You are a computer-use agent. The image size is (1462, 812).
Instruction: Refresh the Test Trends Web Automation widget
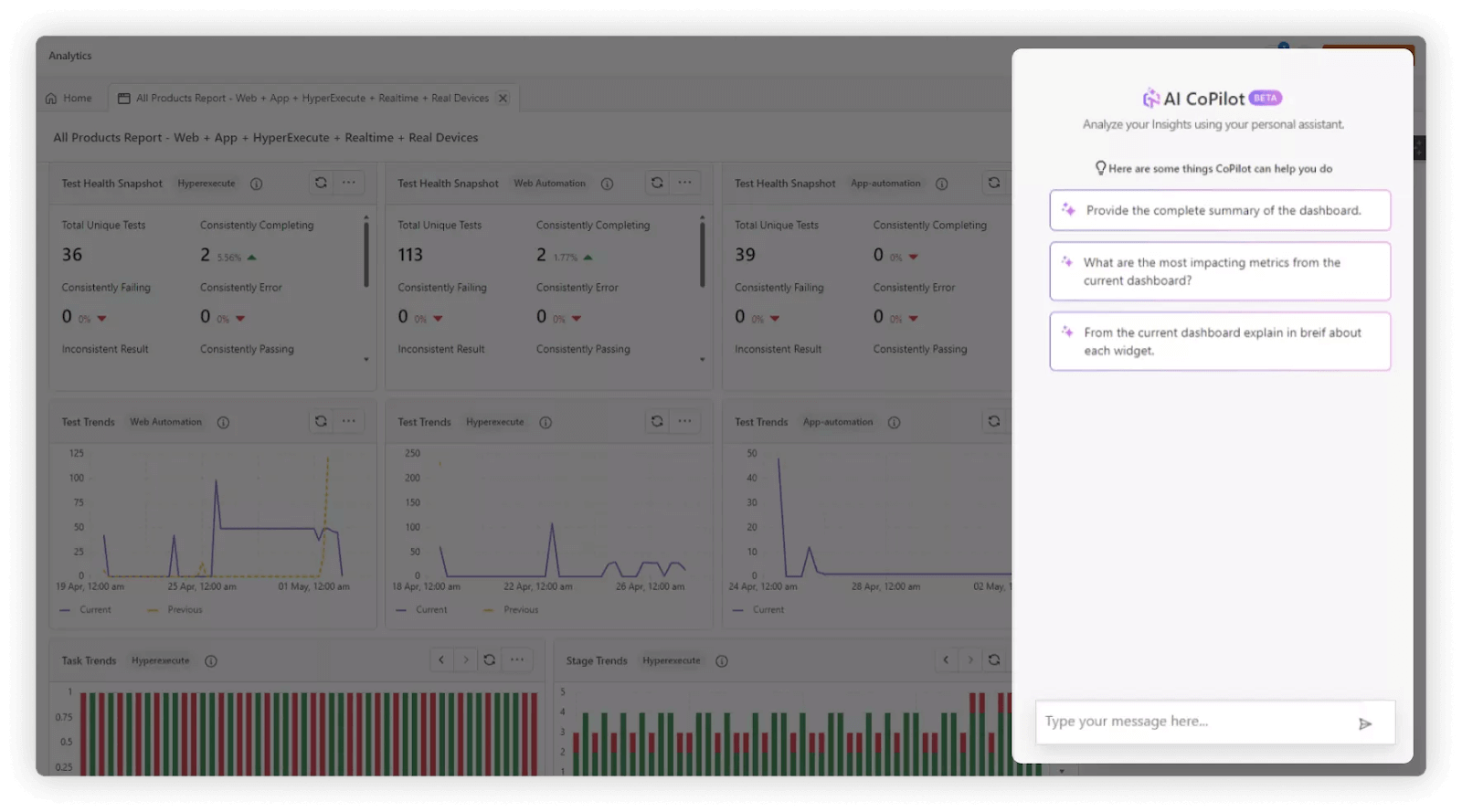click(x=321, y=421)
